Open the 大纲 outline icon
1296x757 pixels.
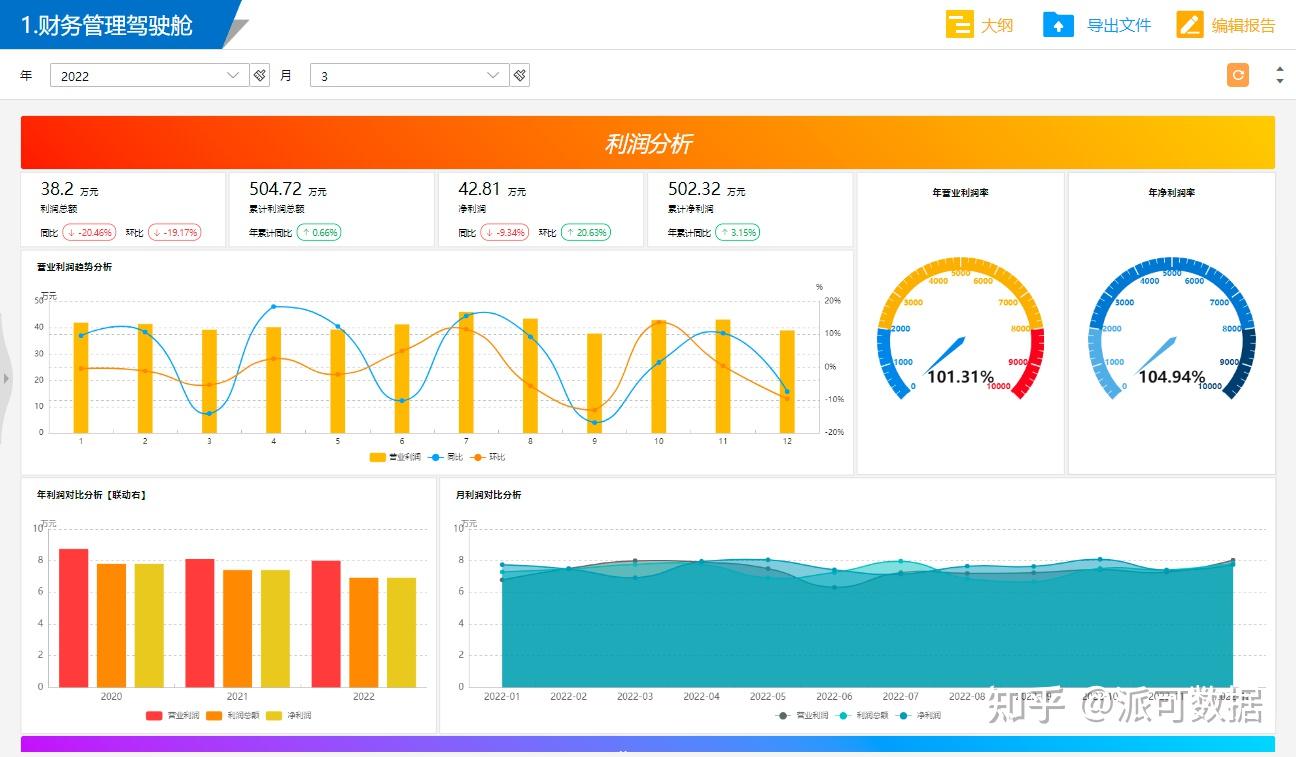pyautogui.click(x=959, y=25)
